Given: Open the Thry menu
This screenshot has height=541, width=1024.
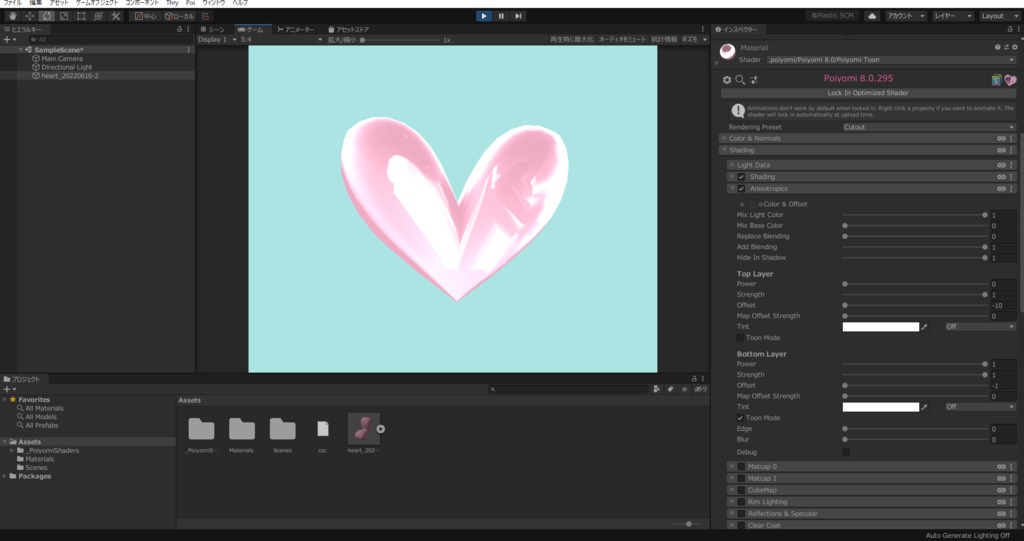Looking at the screenshot, I should click(x=172, y=4).
